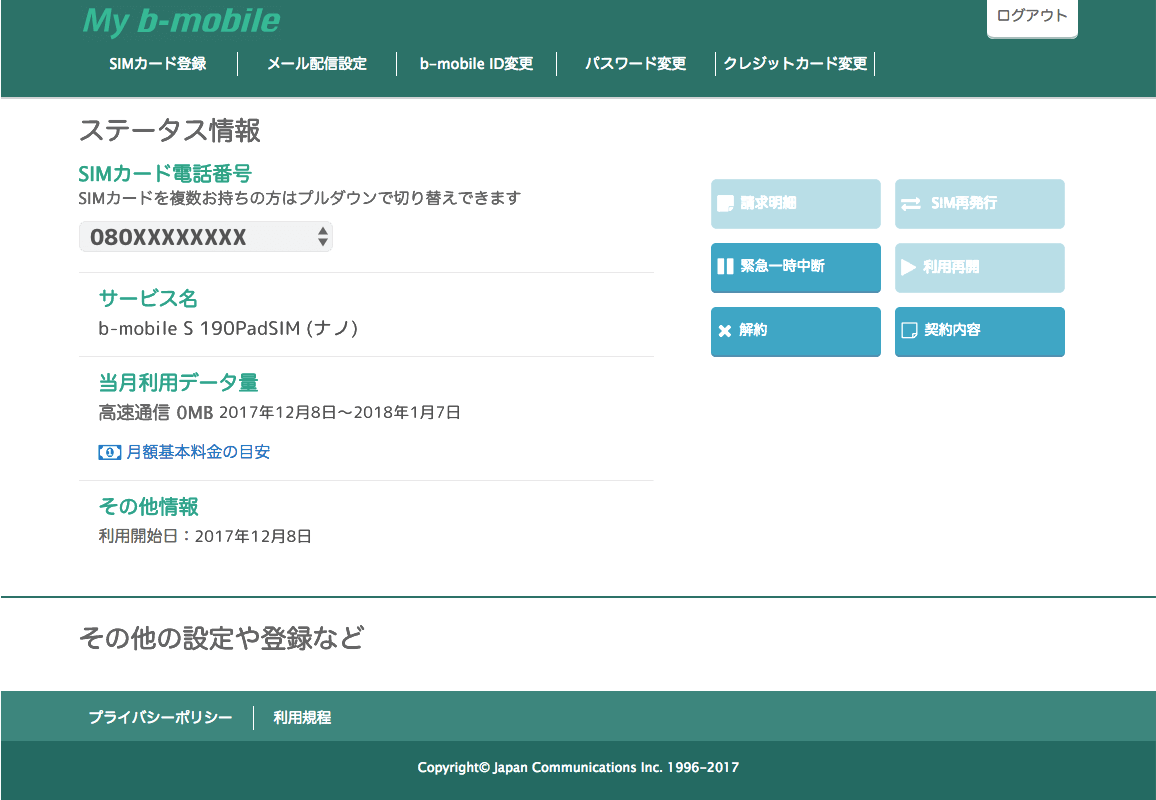1156x800 pixels.
Task: Click the 当月利用データ量 label
Action: [x=178, y=383]
